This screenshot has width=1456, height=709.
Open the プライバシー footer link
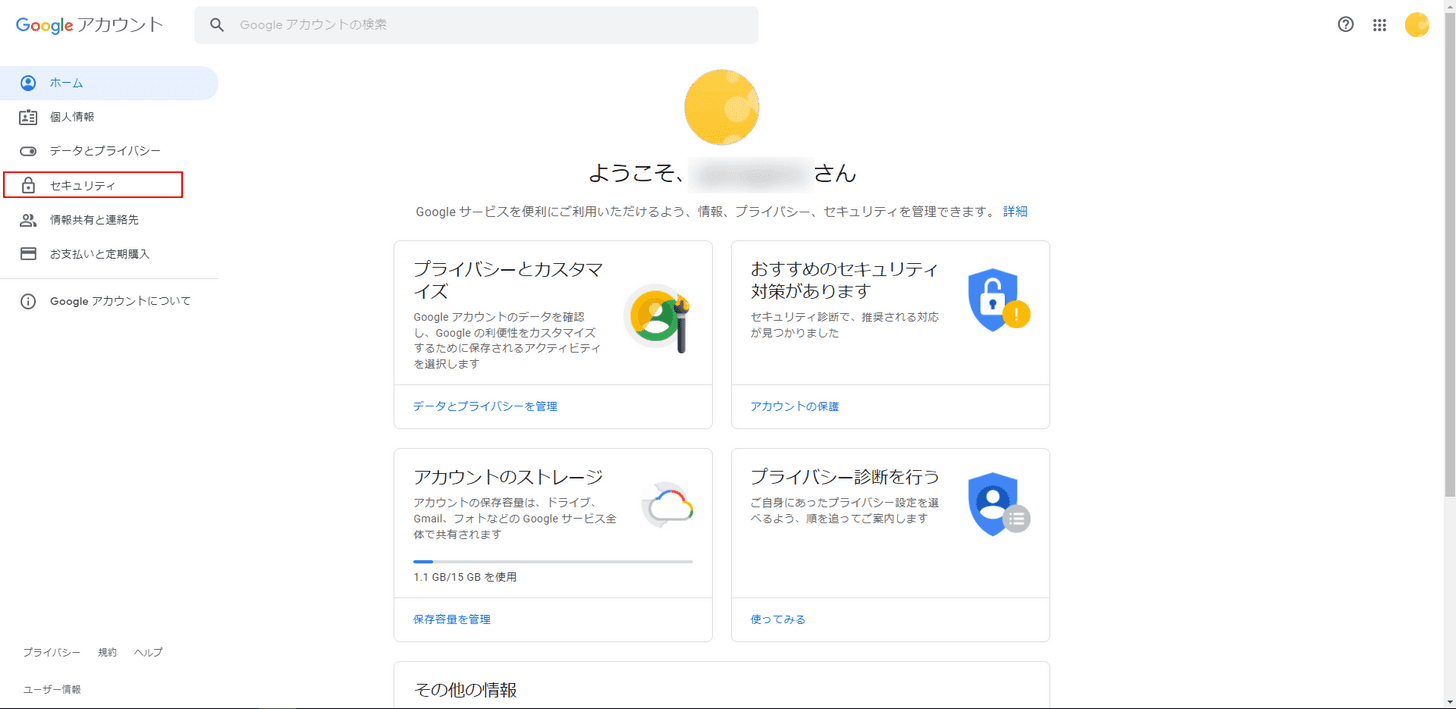52,653
